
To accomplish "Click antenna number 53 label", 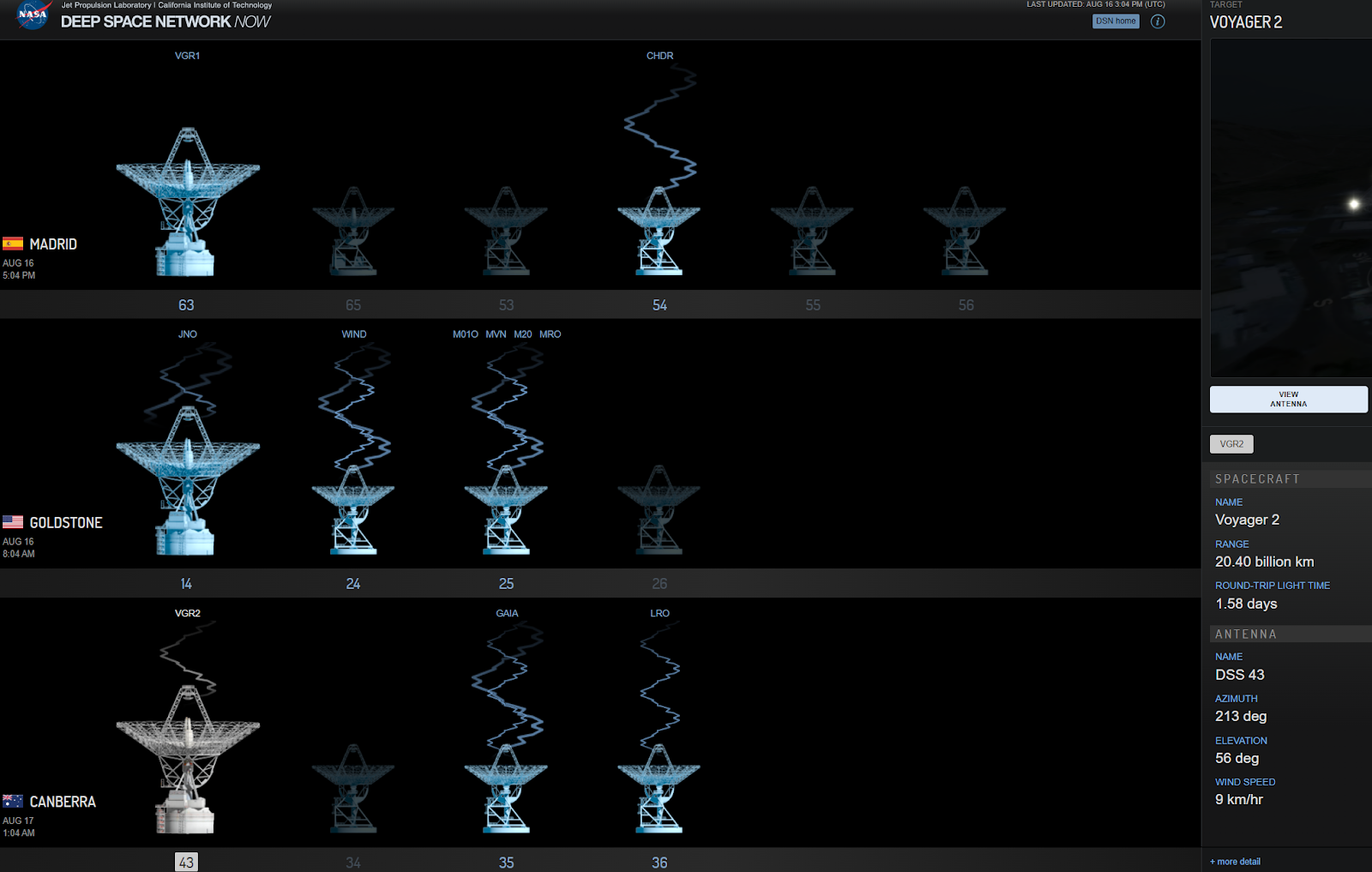I will point(507,305).
